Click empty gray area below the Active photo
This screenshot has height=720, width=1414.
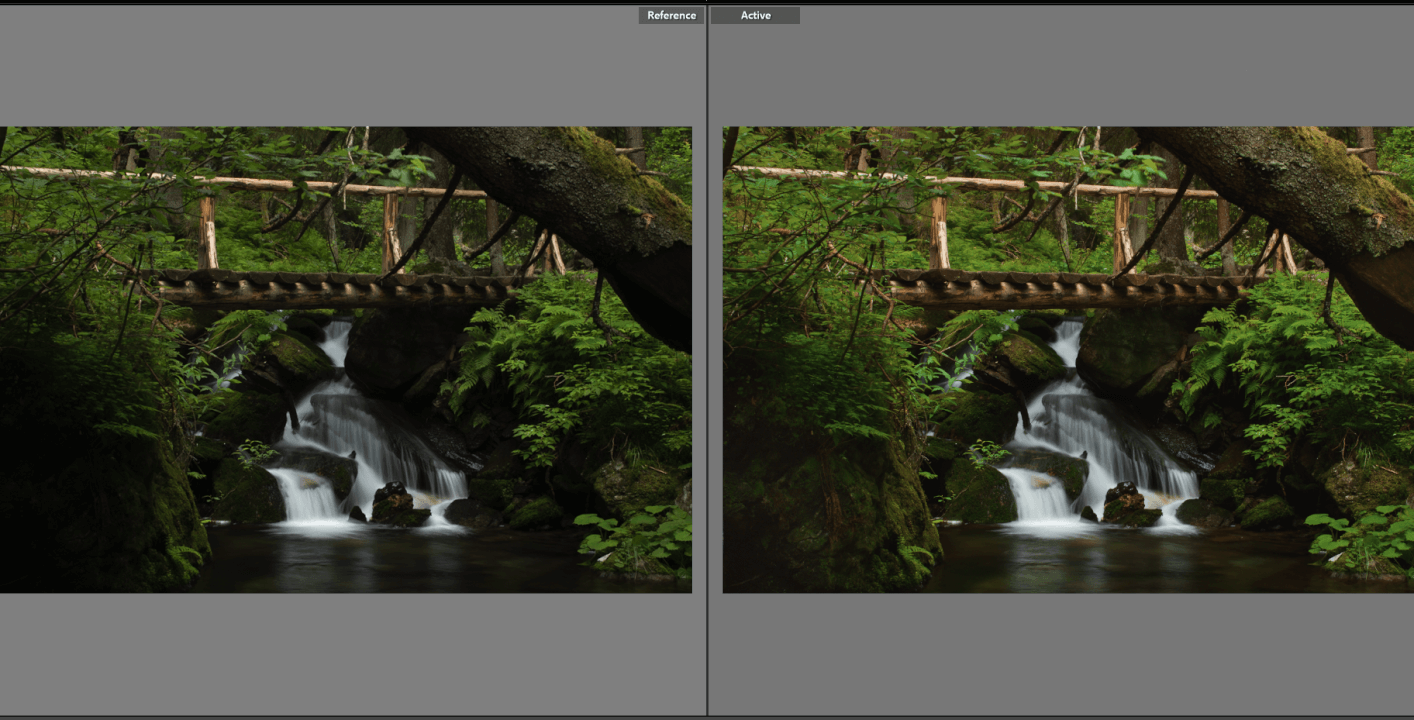click(1060, 655)
